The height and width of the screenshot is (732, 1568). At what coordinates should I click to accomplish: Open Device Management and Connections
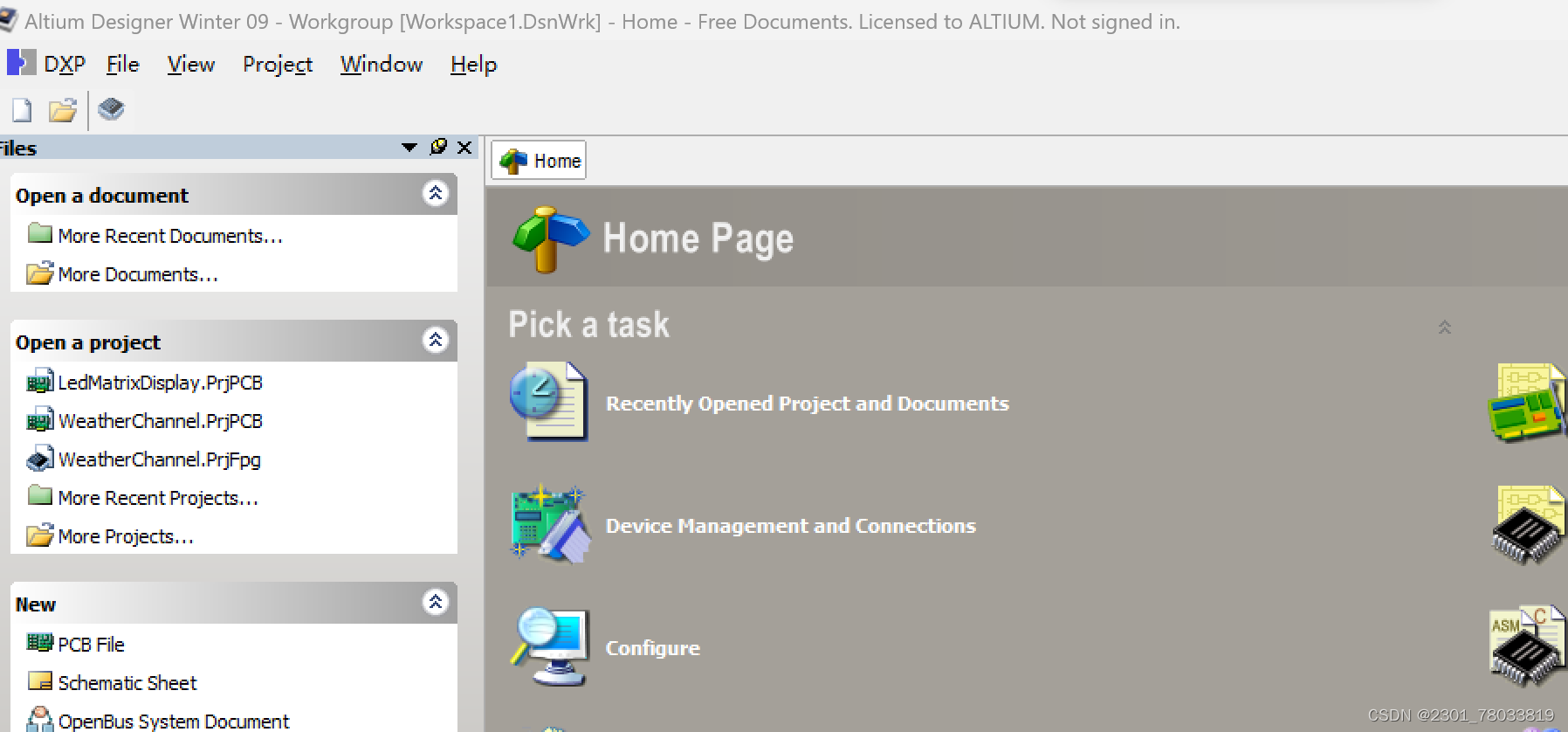coord(791,526)
